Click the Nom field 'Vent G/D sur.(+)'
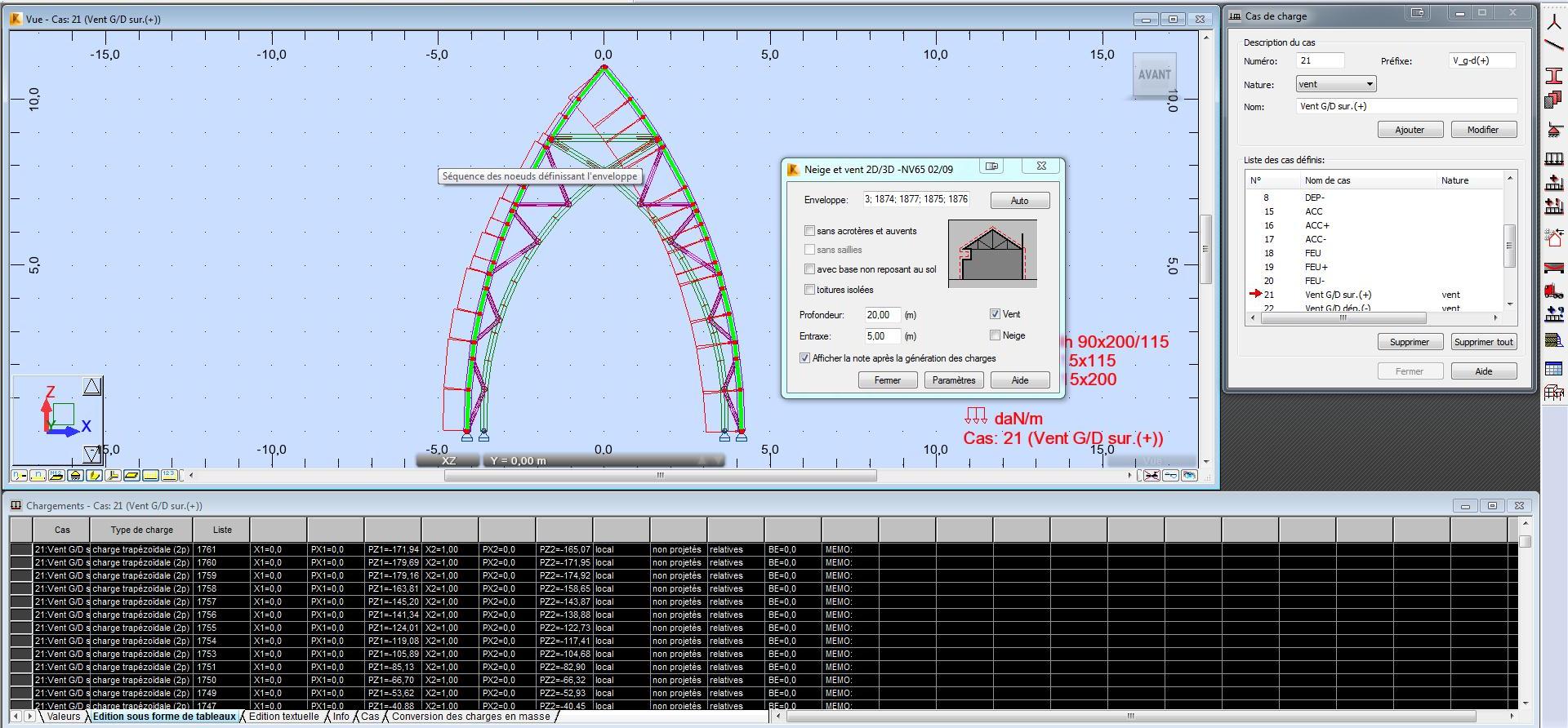The height and width of the screenshot is (728, 1568). 1406,106
